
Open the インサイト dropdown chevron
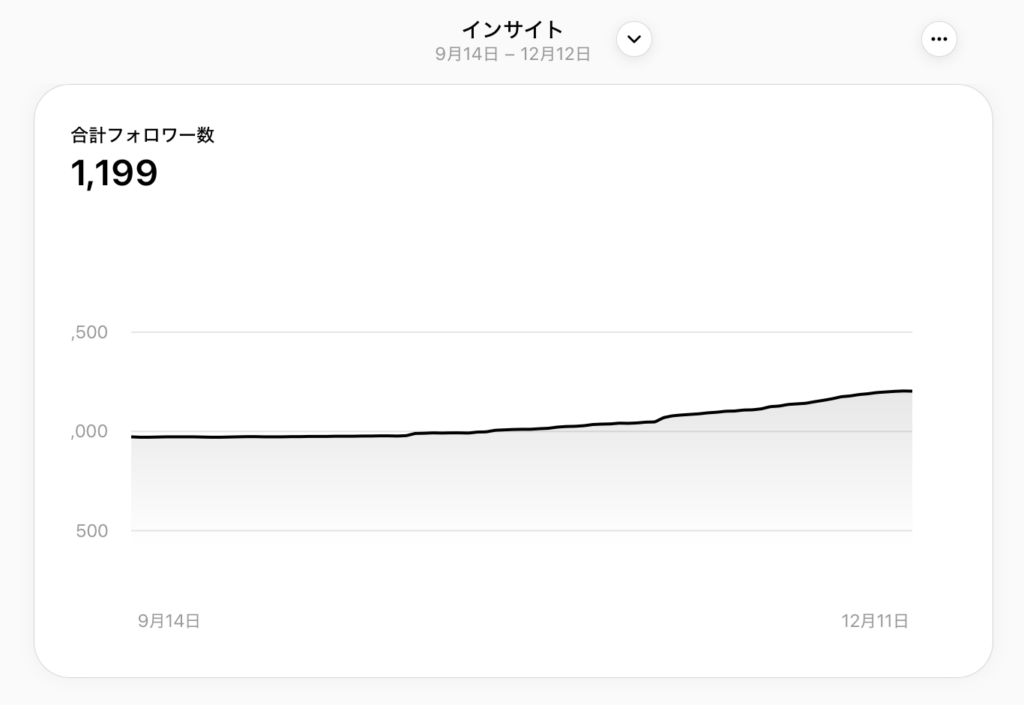(633, 39)
